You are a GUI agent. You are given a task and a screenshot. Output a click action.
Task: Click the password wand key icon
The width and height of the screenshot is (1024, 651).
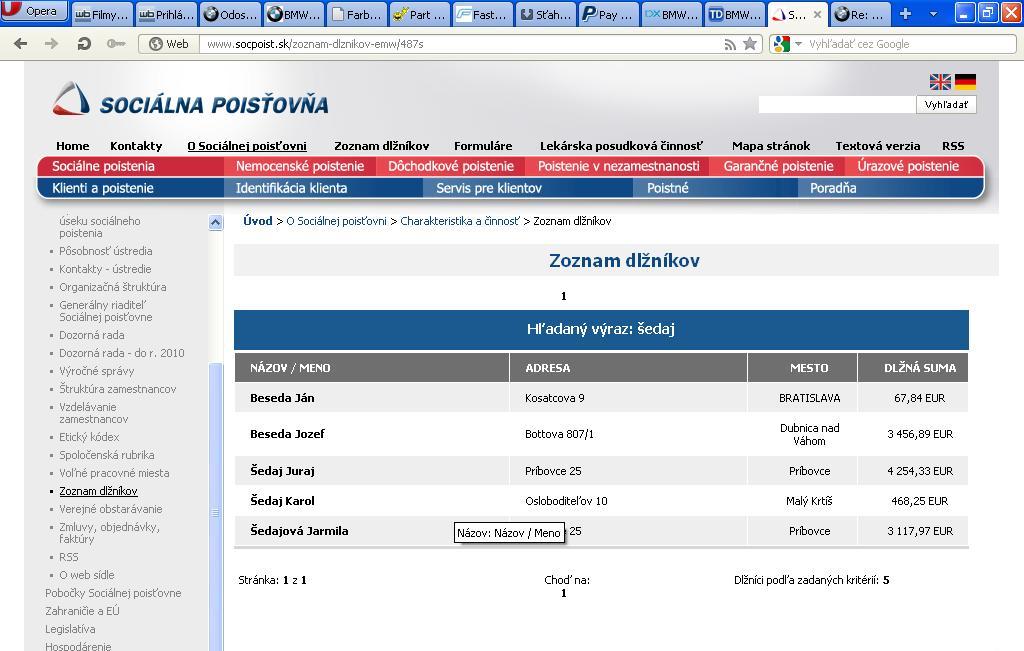point(116,44)
